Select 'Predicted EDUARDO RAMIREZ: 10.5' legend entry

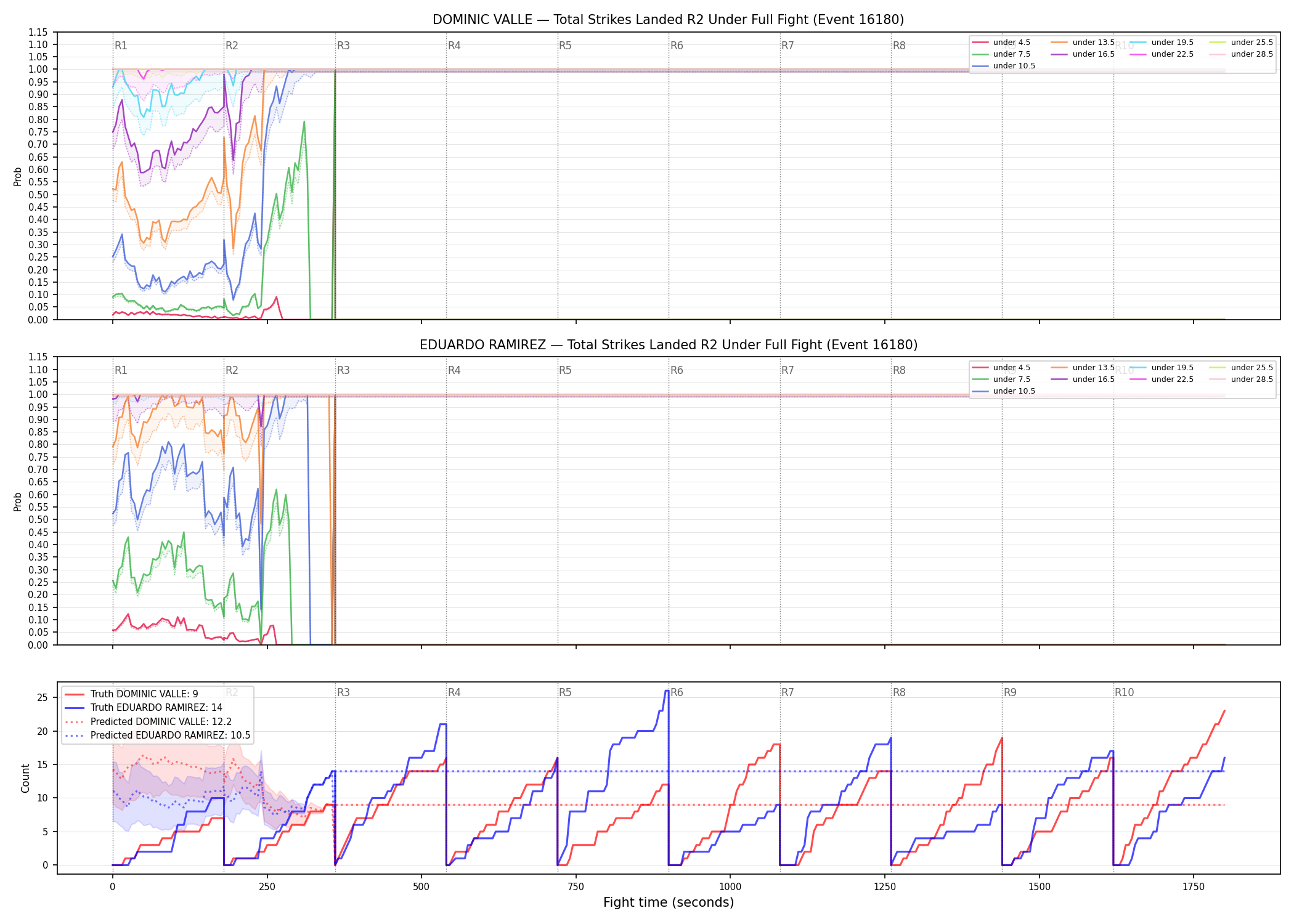[x=157, y=735]
